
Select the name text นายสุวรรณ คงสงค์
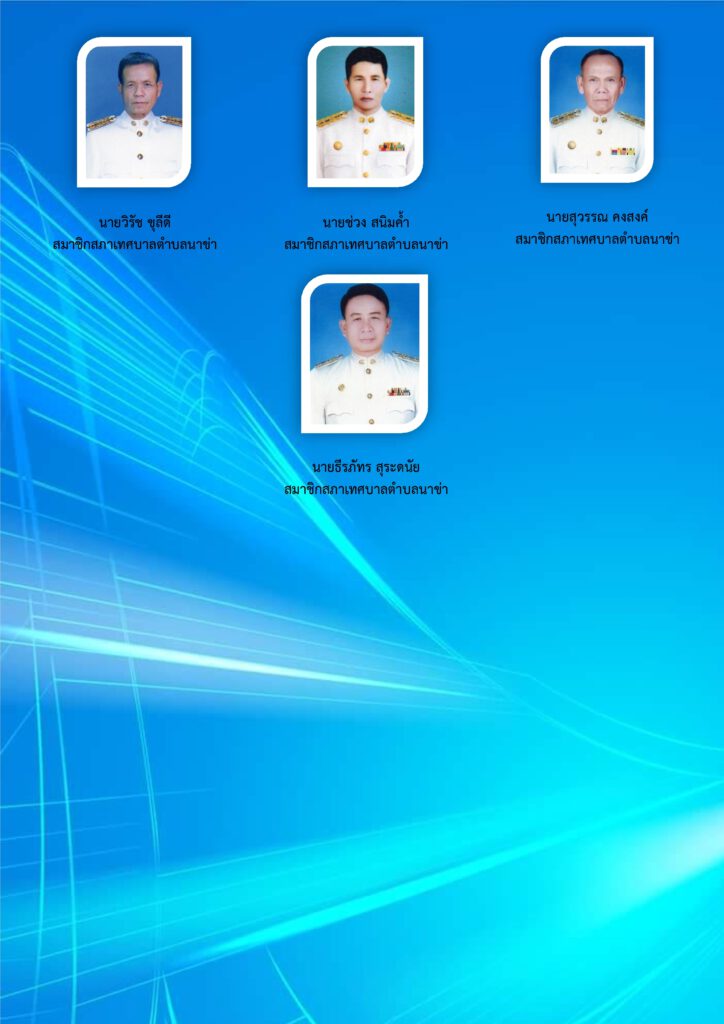click(597, 217)
